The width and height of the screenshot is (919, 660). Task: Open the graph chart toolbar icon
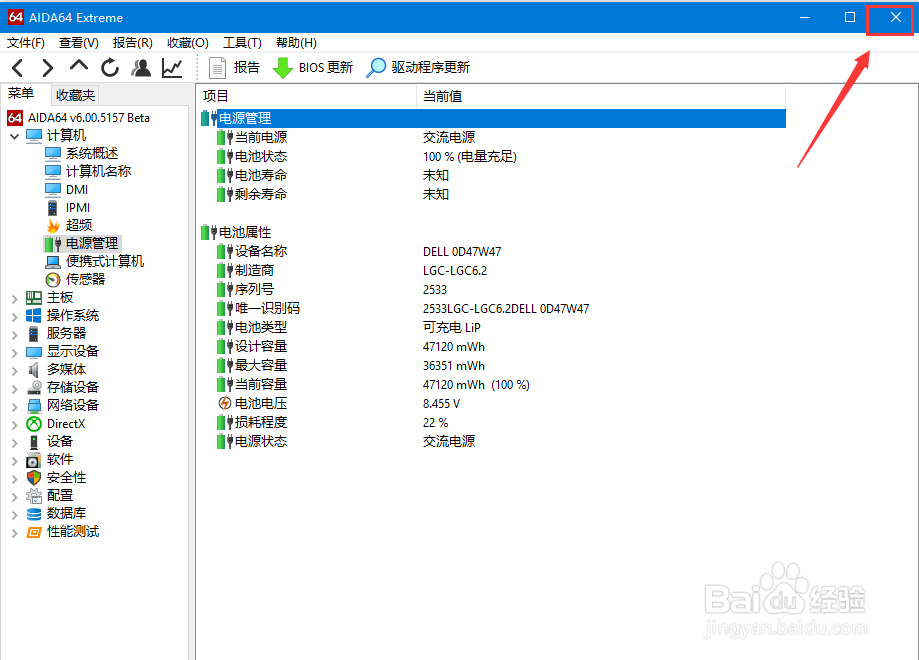[x=172, y=68]
